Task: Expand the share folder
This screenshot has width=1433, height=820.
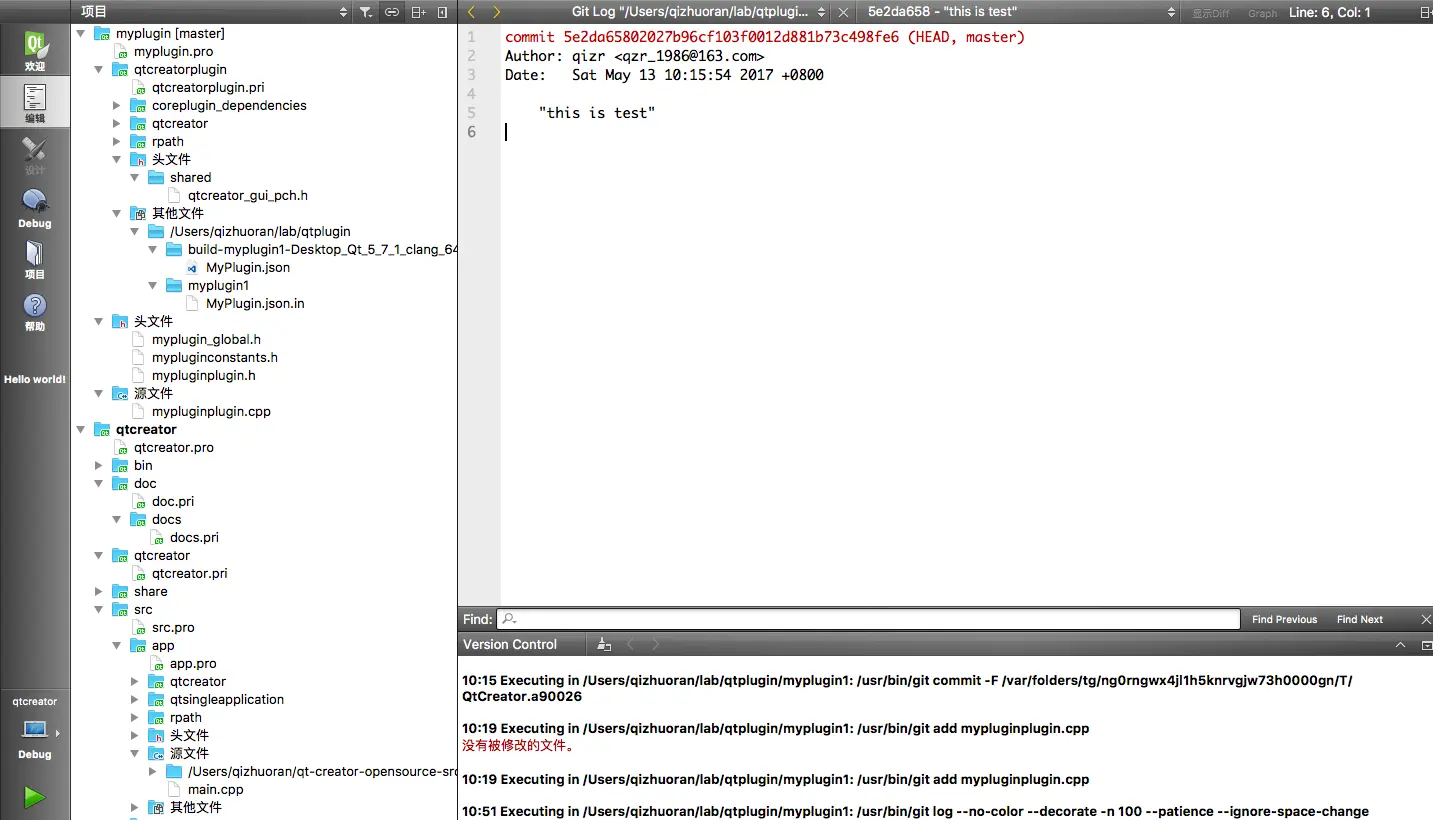Action: [99, 591]
